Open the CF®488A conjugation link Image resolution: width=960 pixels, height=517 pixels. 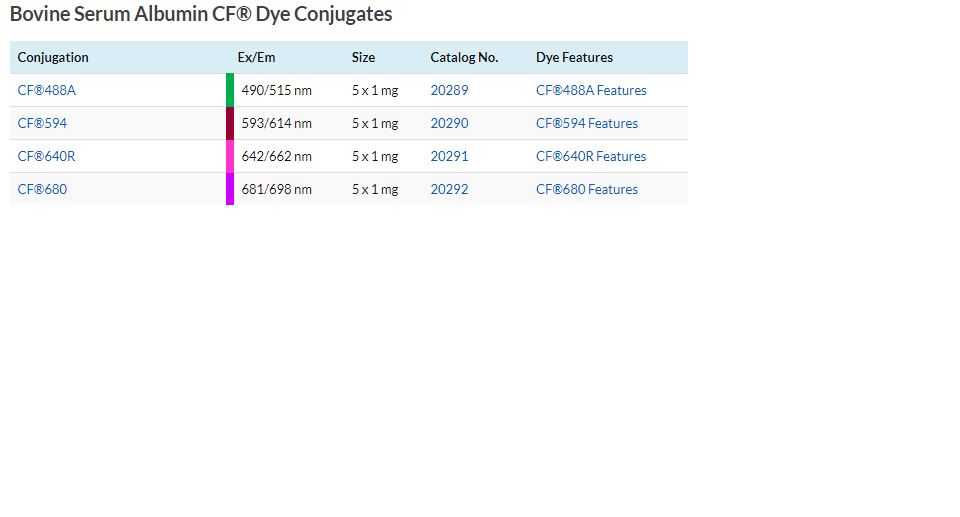click(46, 90)
